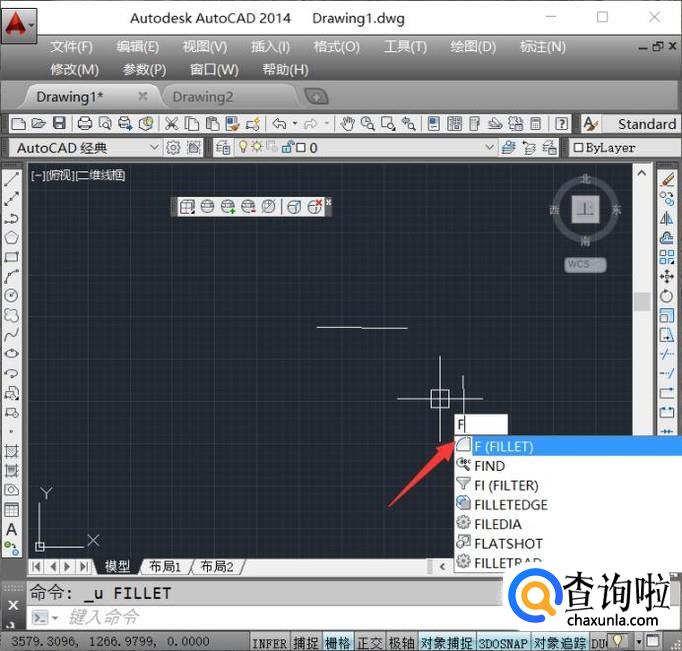Click the Cut scissors icon
682x651 pixels.
pyautogui.click(x=171, y=124)
